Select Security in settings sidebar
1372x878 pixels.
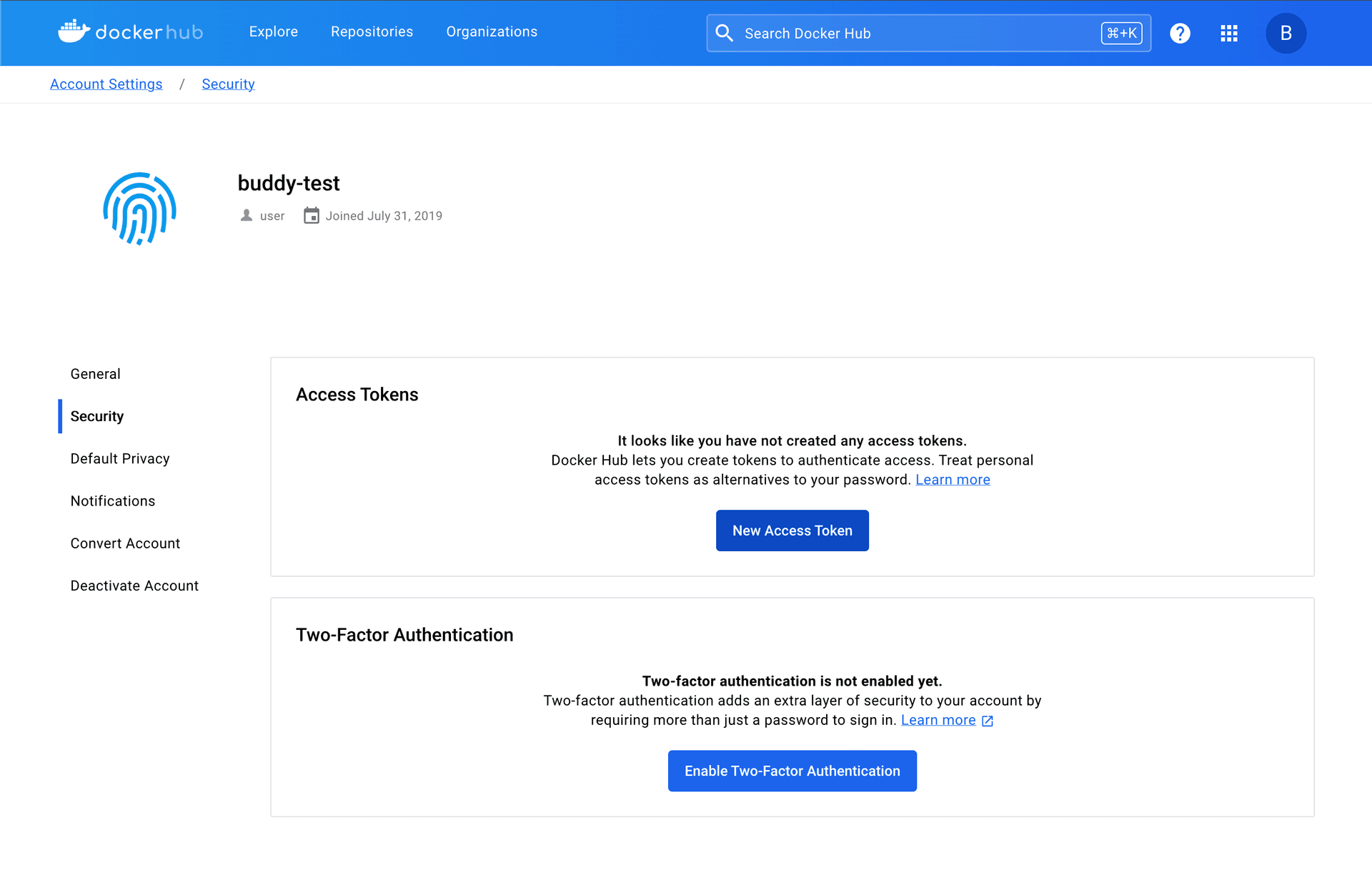[x=96, y=416]
